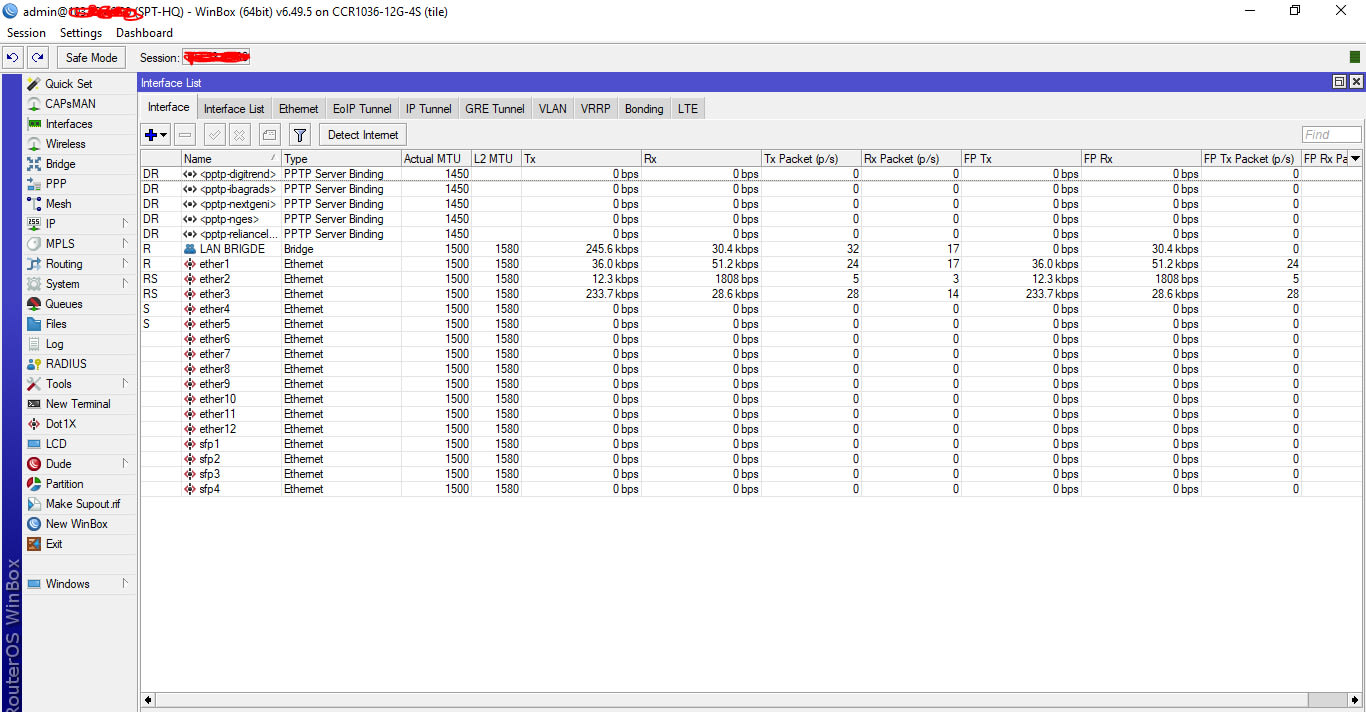Click the Remove minus icon
This screenshot has height=712, width=1366.
(x=185, y=135)
